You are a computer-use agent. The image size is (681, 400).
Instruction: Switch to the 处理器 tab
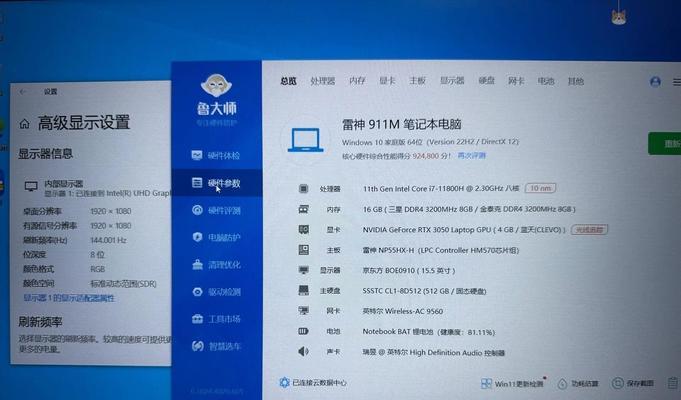pos(323,81)
